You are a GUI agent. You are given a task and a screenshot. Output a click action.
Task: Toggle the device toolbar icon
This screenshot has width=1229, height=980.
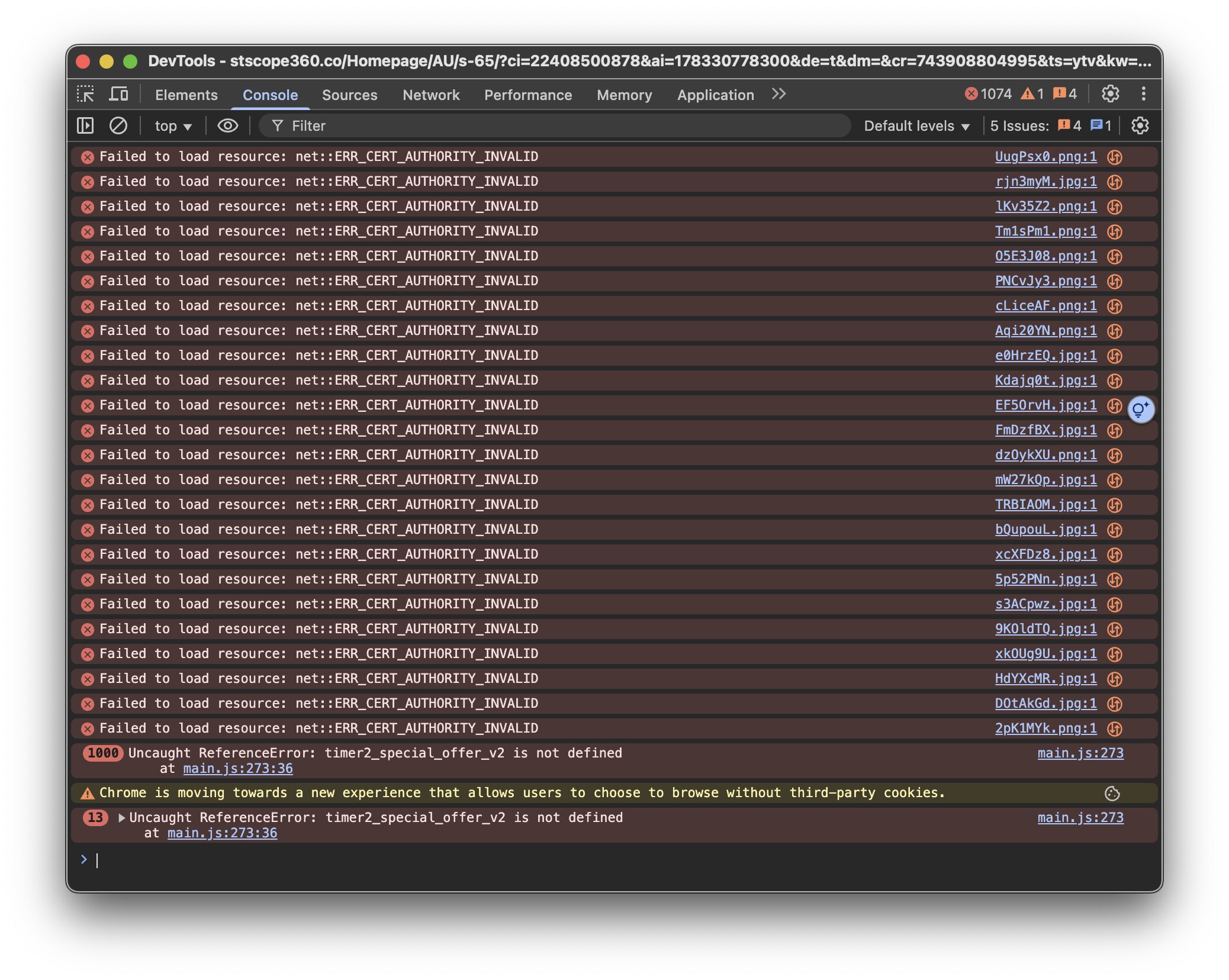point(118,94)
